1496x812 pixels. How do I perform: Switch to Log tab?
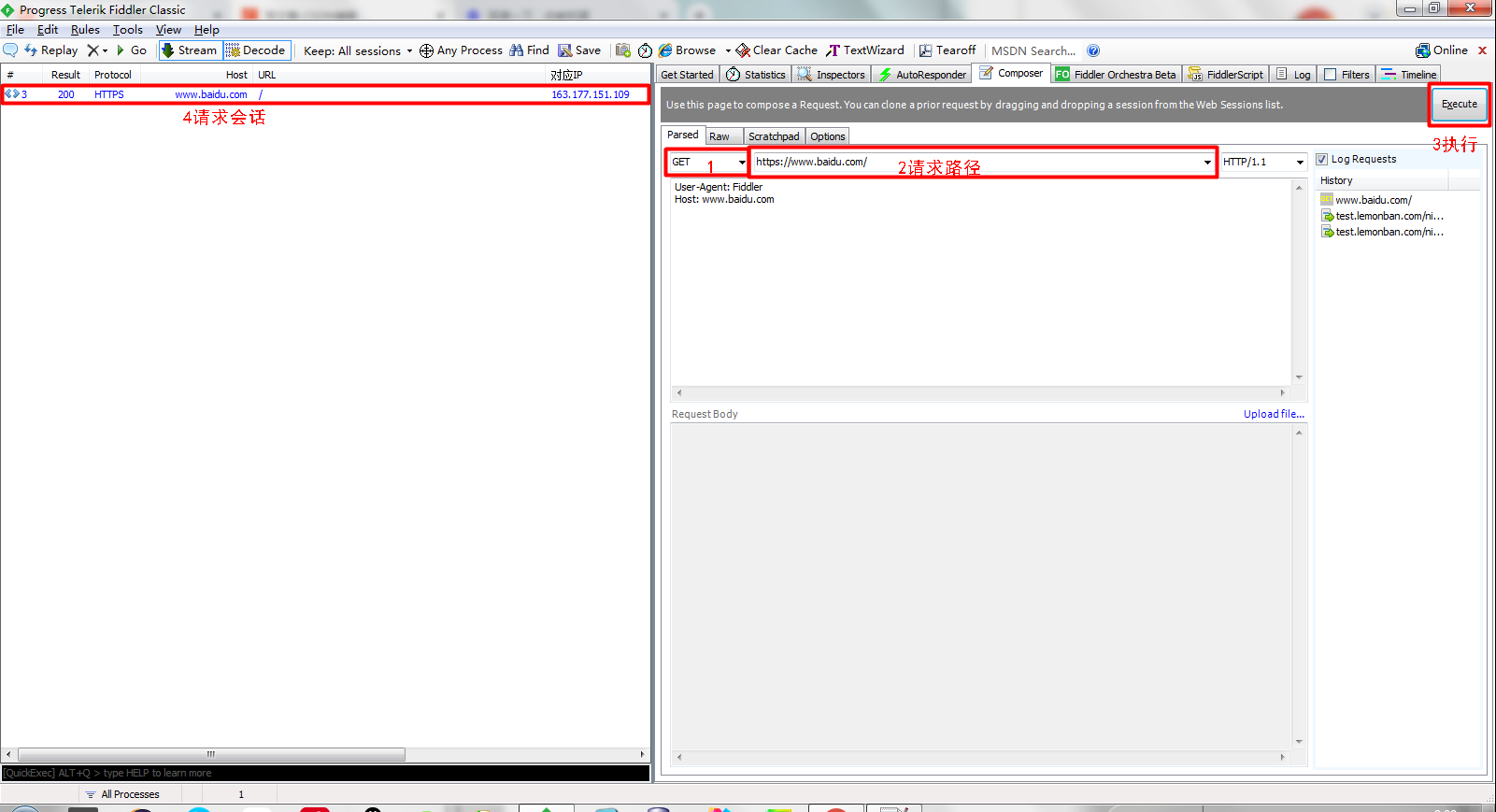[x=1293, y=75]
